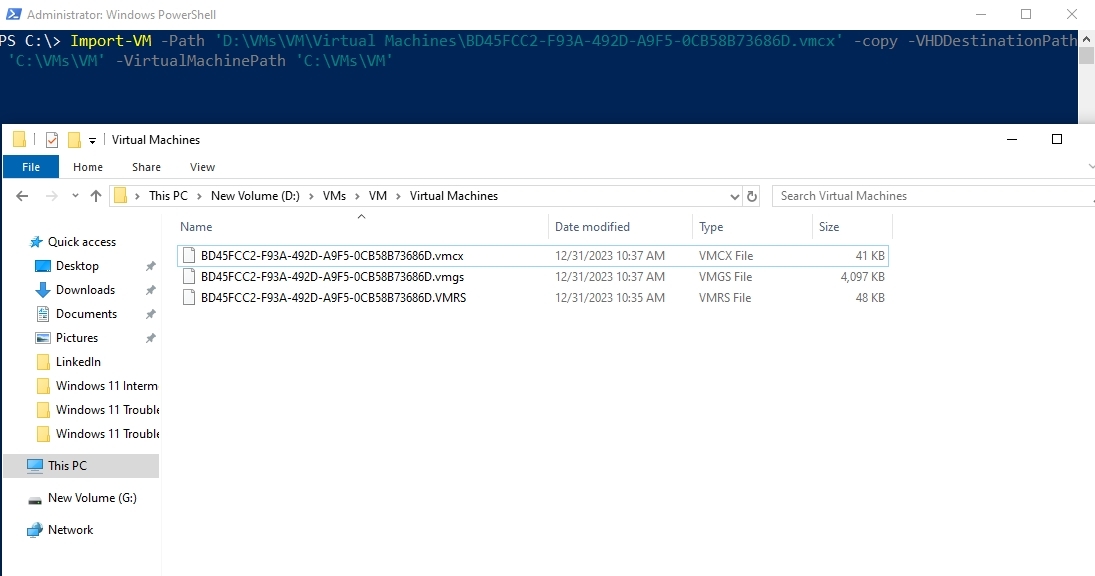The width and height of the screenshot is (1095, 576).
Task: Open the File menu
Action: coord(30,166)
